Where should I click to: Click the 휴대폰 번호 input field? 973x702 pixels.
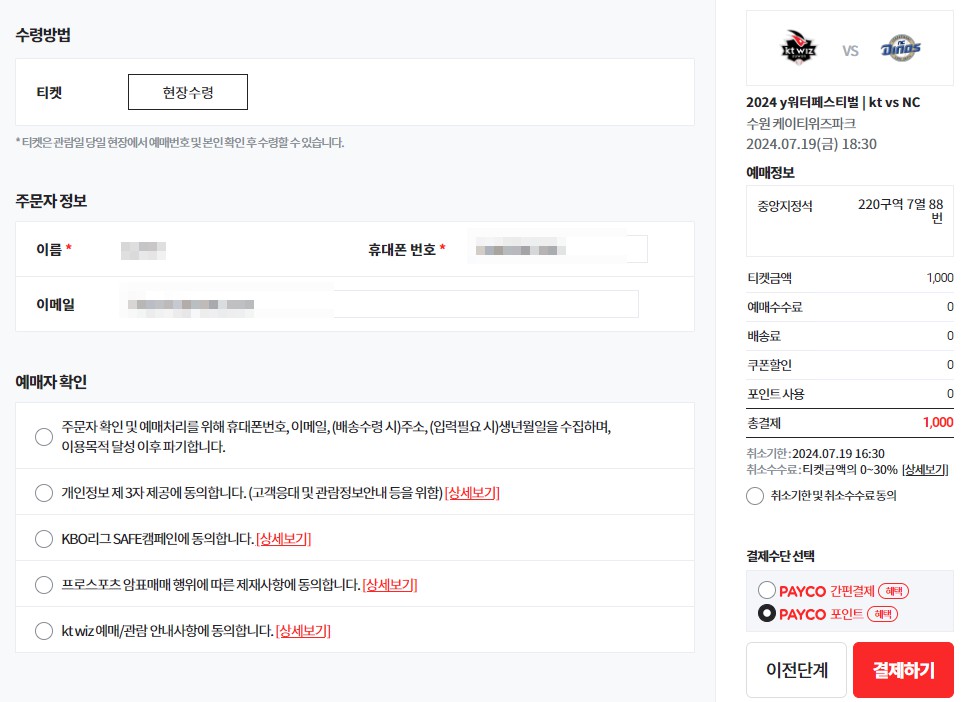tap(557, 248)
